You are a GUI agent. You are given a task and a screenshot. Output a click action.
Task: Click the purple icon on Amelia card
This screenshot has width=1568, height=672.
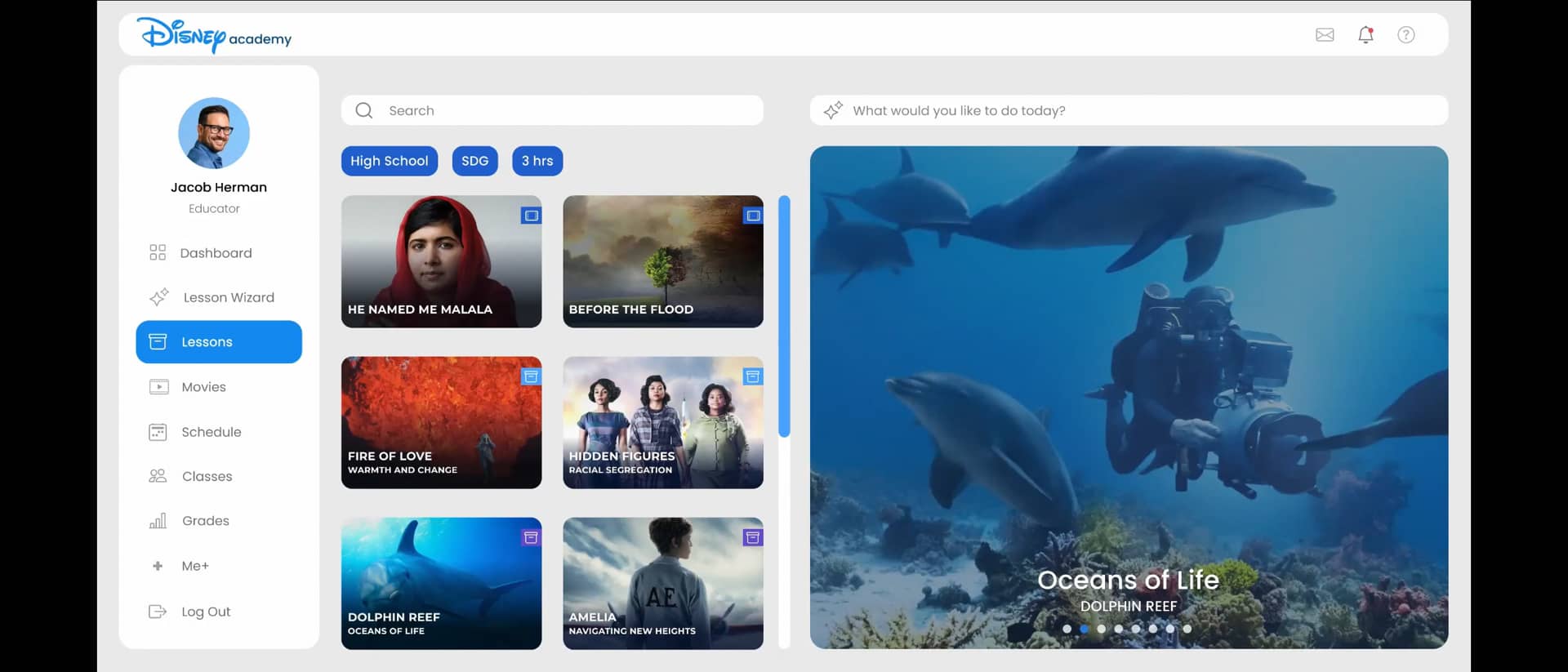[x=753, y=537]
